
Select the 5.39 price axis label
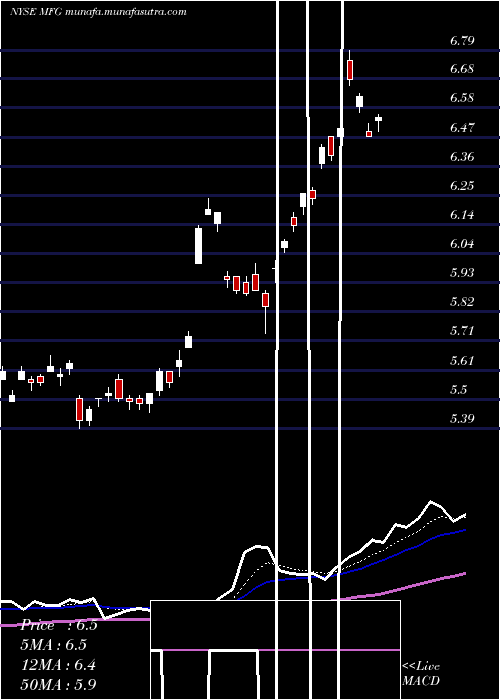[462, 419]
